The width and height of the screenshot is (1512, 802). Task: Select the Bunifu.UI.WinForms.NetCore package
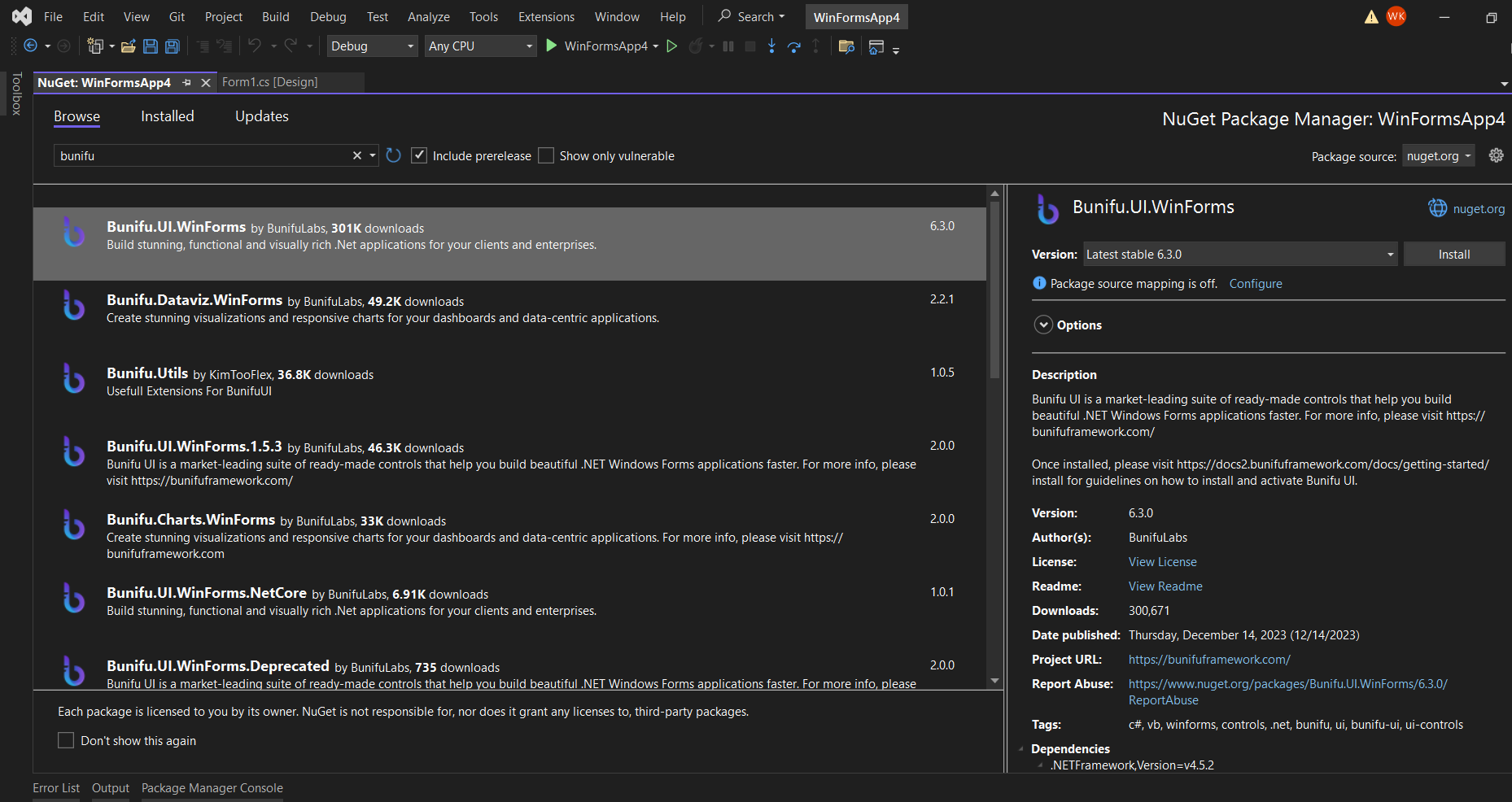509,610
